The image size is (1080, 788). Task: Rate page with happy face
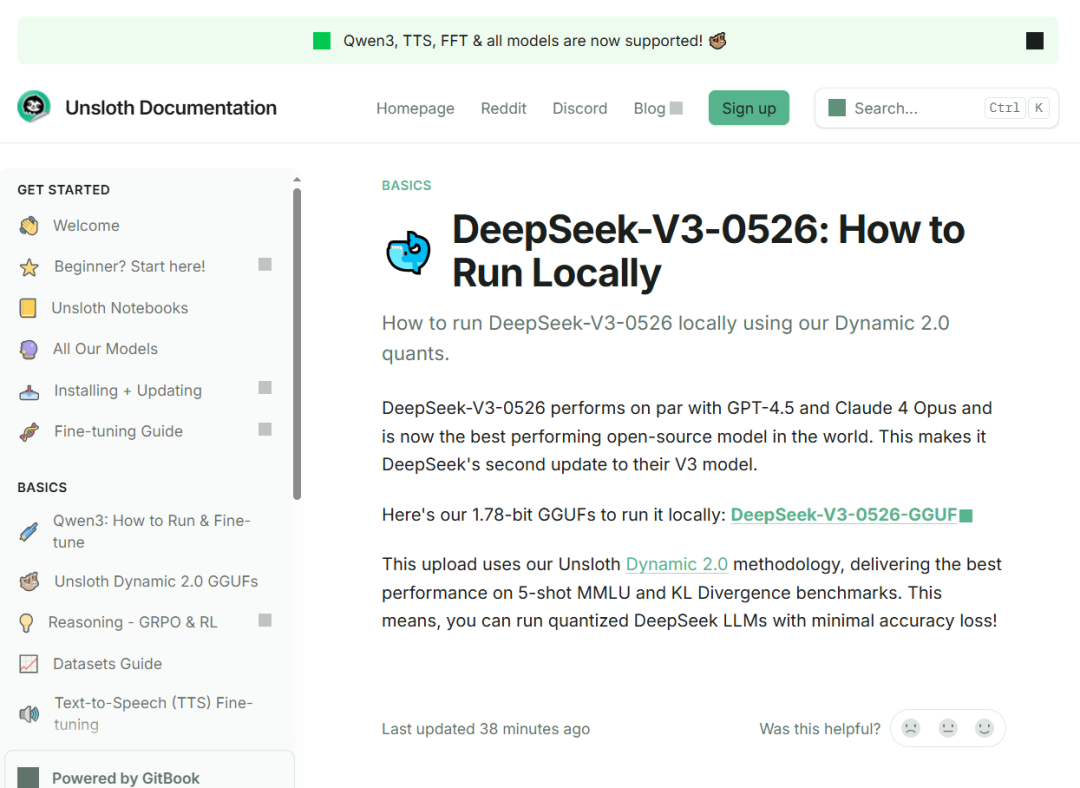click(985, 728)
